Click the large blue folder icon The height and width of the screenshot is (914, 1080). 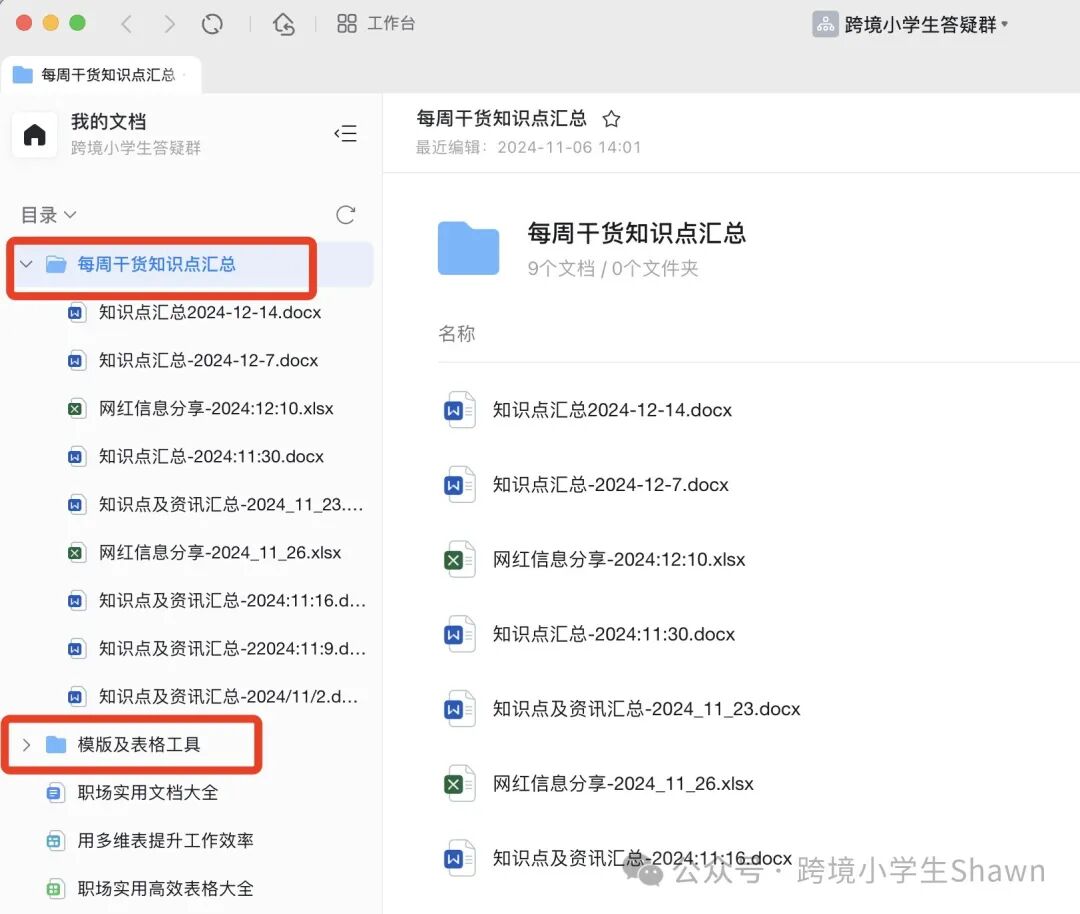(x=468, y=249)
